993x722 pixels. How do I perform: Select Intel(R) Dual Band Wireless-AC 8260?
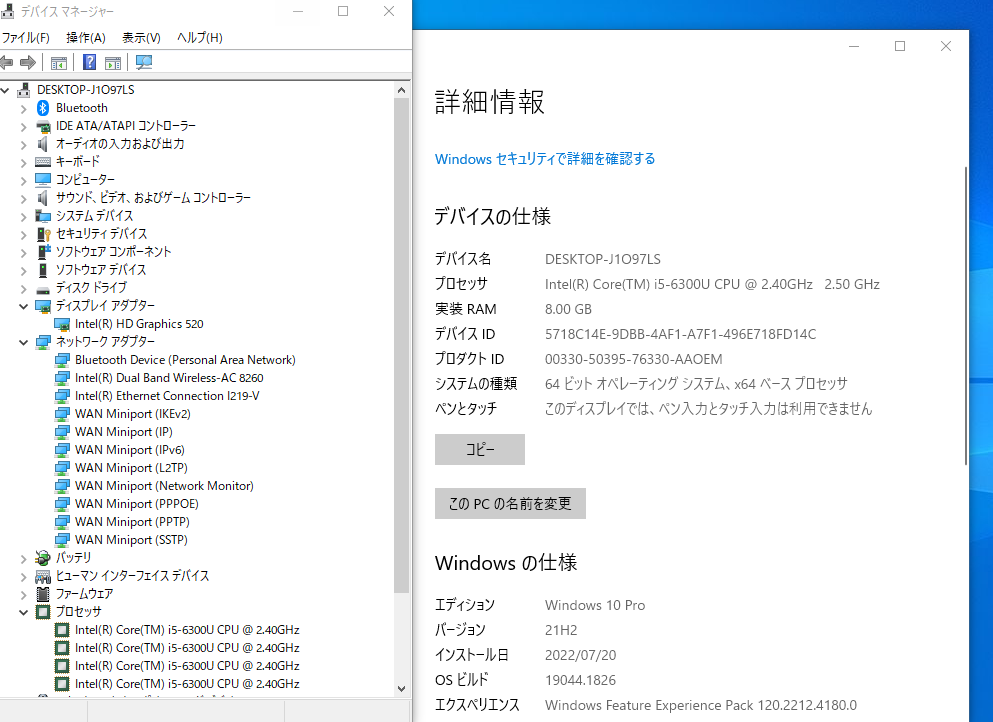(x=169, y=378)
